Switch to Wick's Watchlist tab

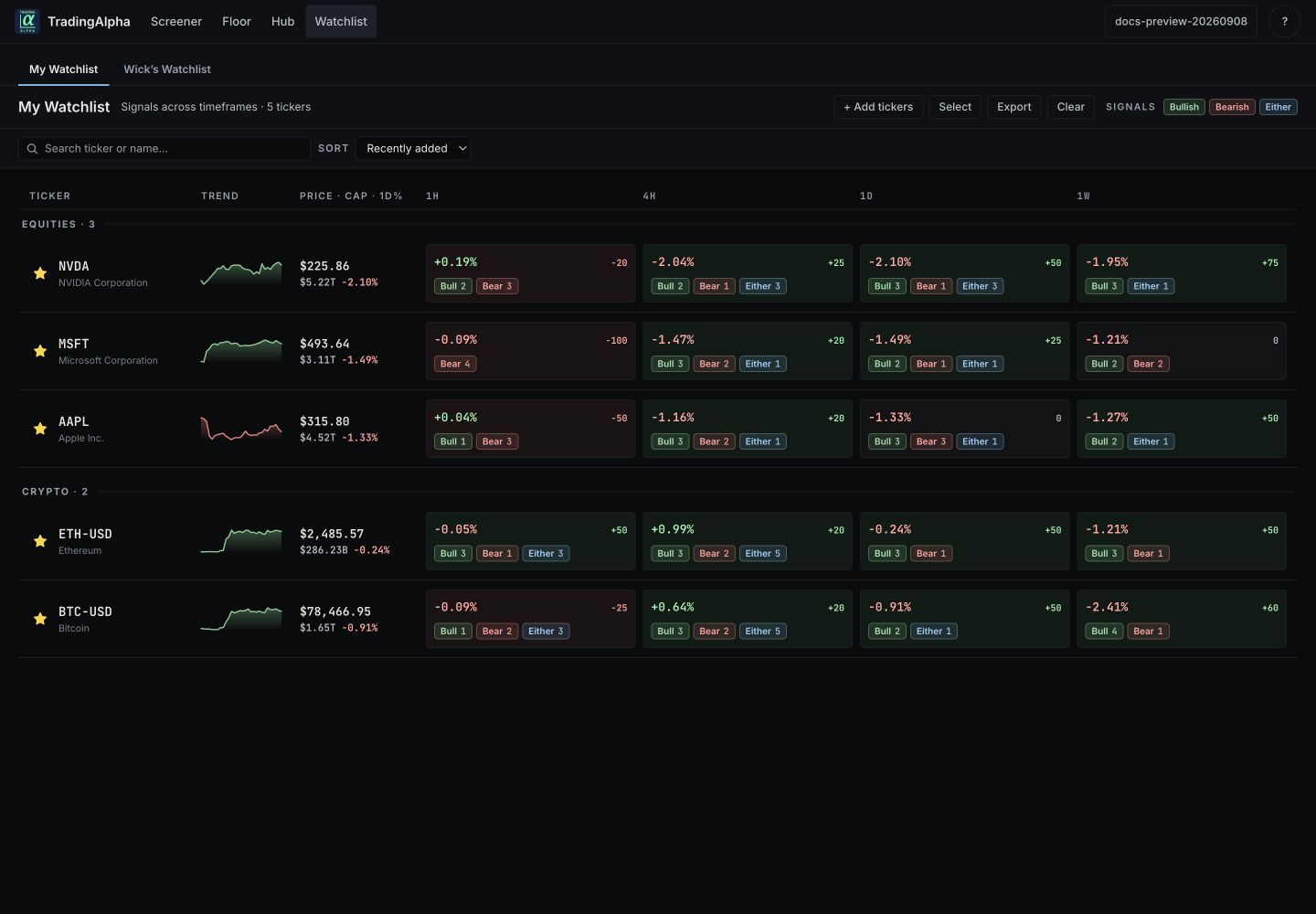(167, 69)
